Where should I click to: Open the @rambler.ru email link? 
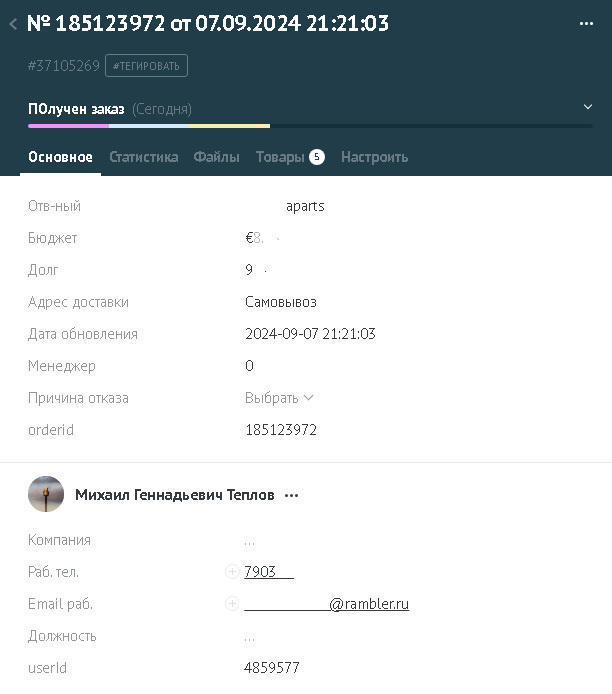[327, 603]
